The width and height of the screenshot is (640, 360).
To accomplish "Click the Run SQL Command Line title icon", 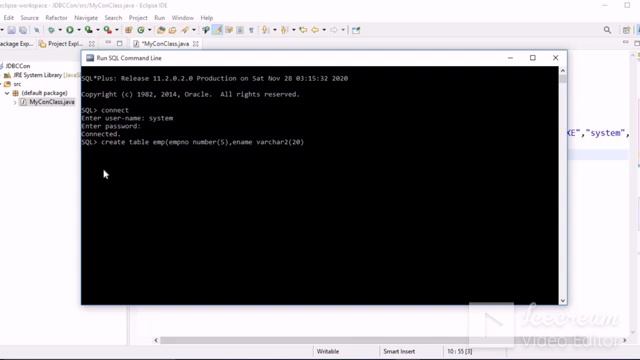I will (90, 58).
